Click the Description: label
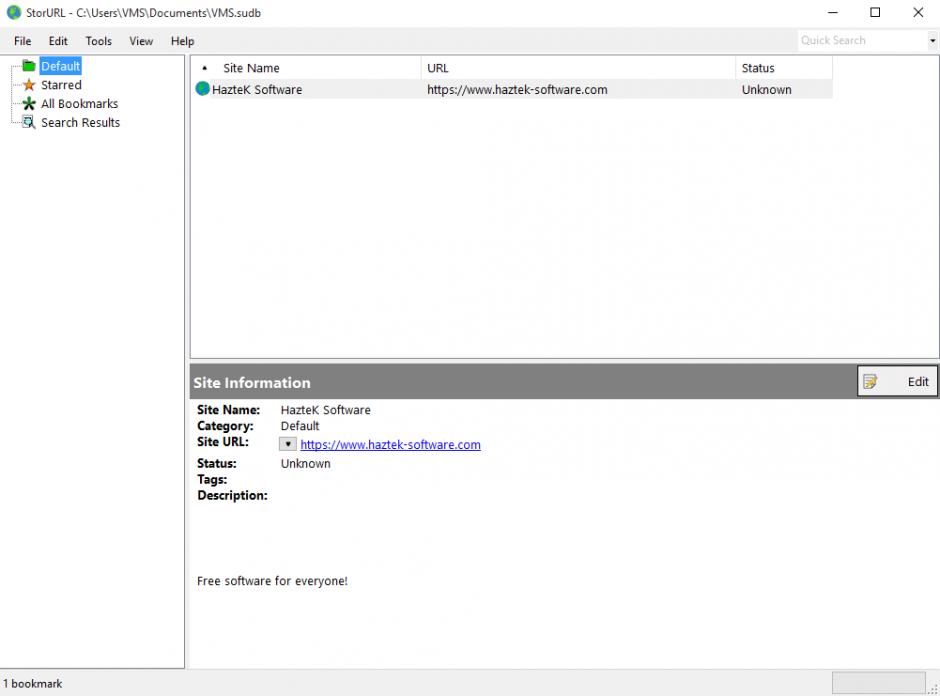This screenshot has width=940, height=696. pos(233,495)
